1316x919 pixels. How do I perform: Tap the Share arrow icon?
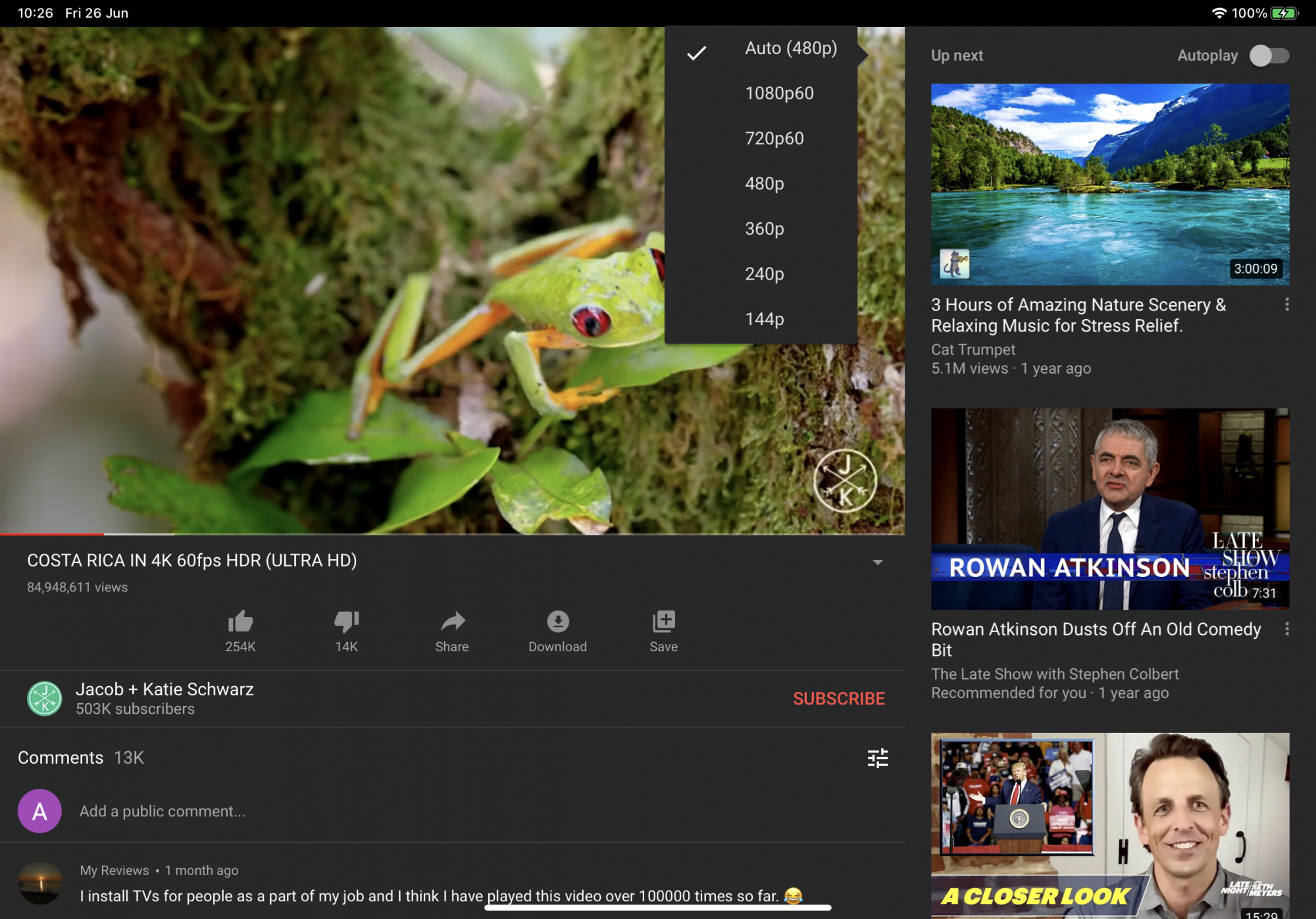tap(452, 622)
